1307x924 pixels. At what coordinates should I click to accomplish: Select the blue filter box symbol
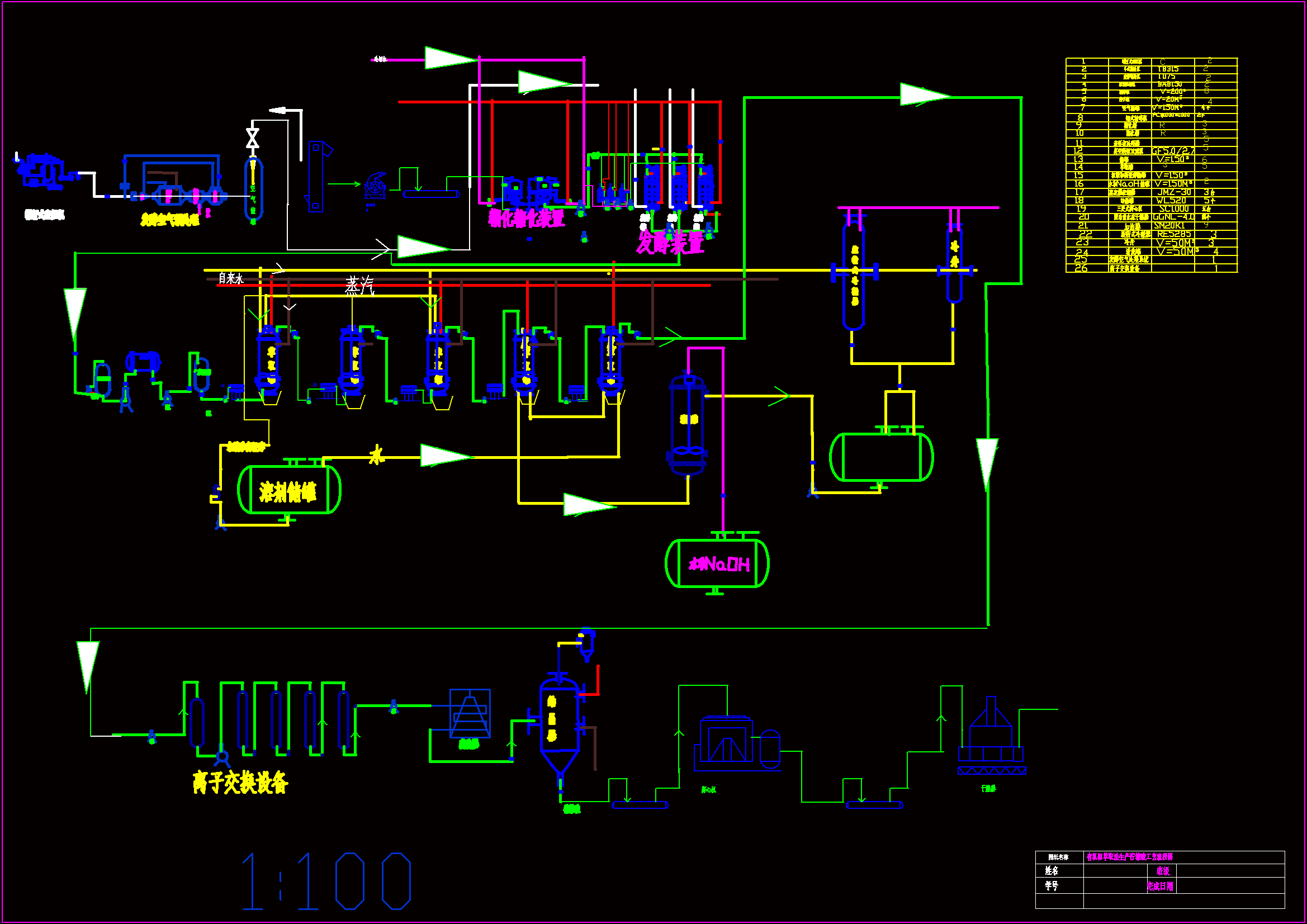(470, 713)
